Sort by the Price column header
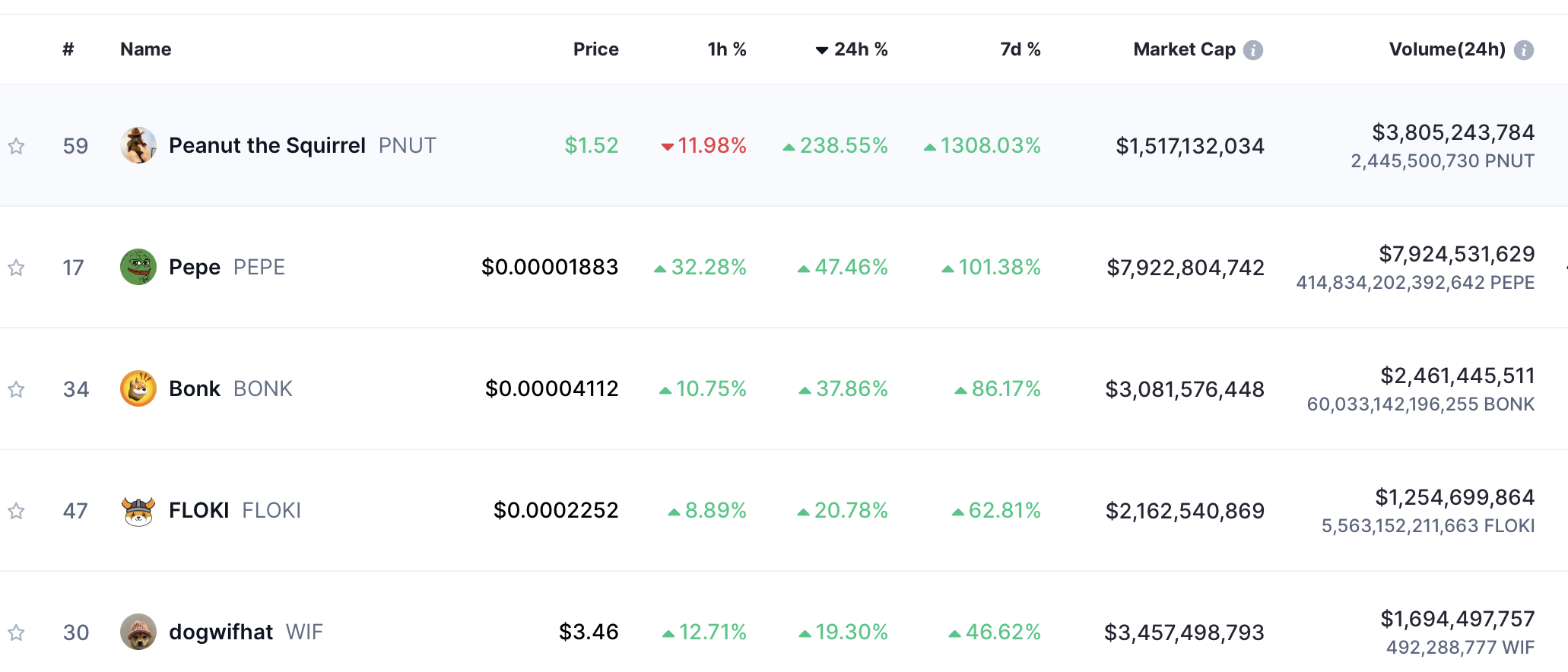This screenshot has height=672, width=1568. click(x=595, y=49)
